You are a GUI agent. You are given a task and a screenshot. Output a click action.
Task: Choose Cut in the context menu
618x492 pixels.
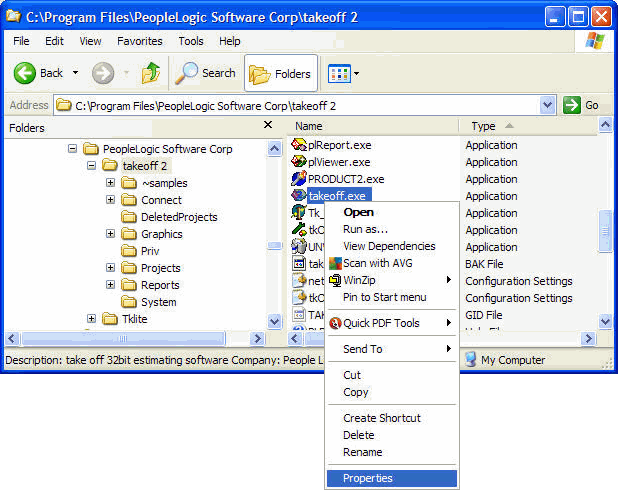click(x=392, y=375)
